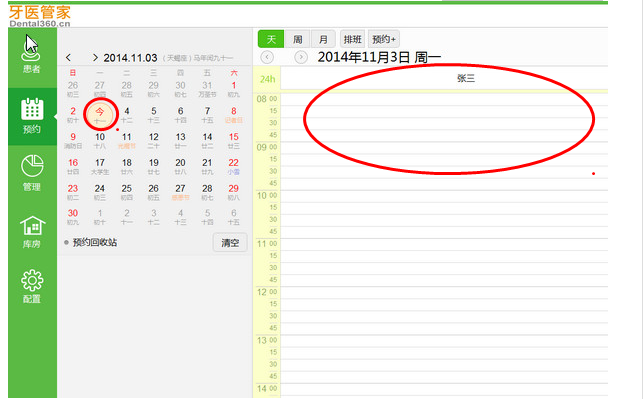
Task: Select November 12 in mini calendar
Action: tap(154, 140)
